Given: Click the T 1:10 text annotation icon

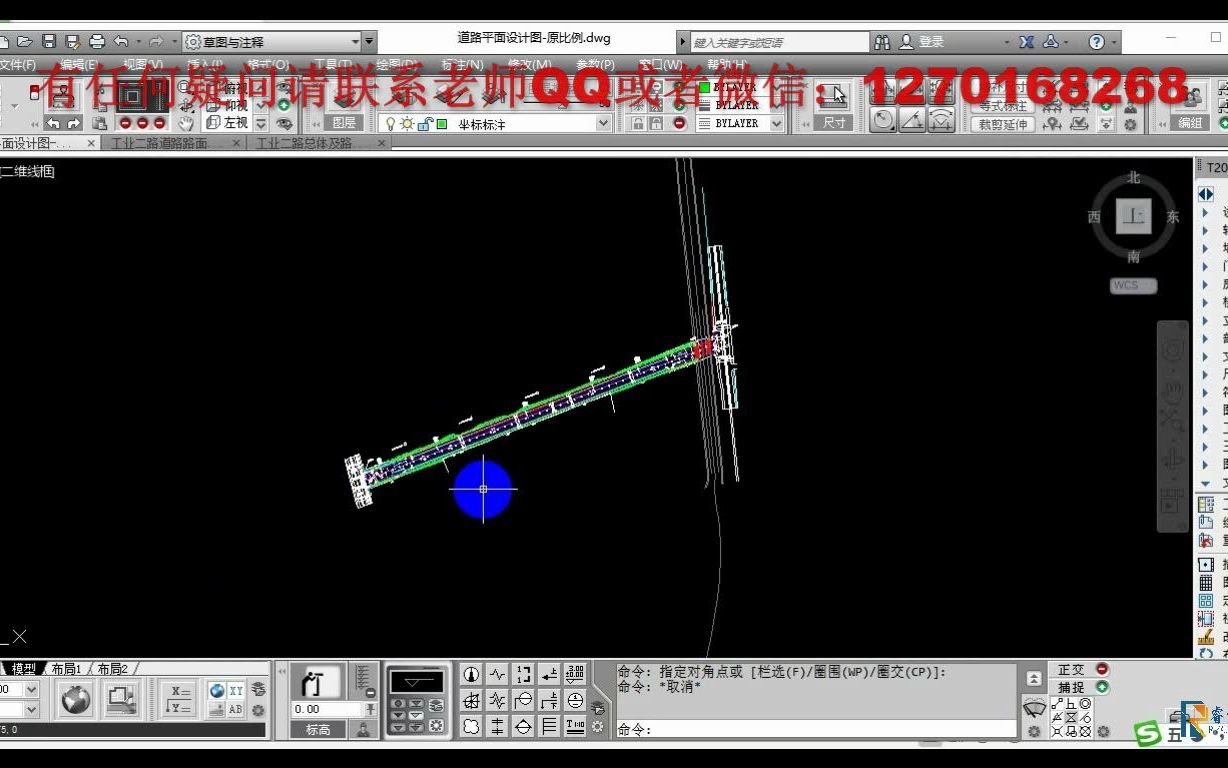Looking at the screenshot, I should pyautogui.click(x=574, y=726).
